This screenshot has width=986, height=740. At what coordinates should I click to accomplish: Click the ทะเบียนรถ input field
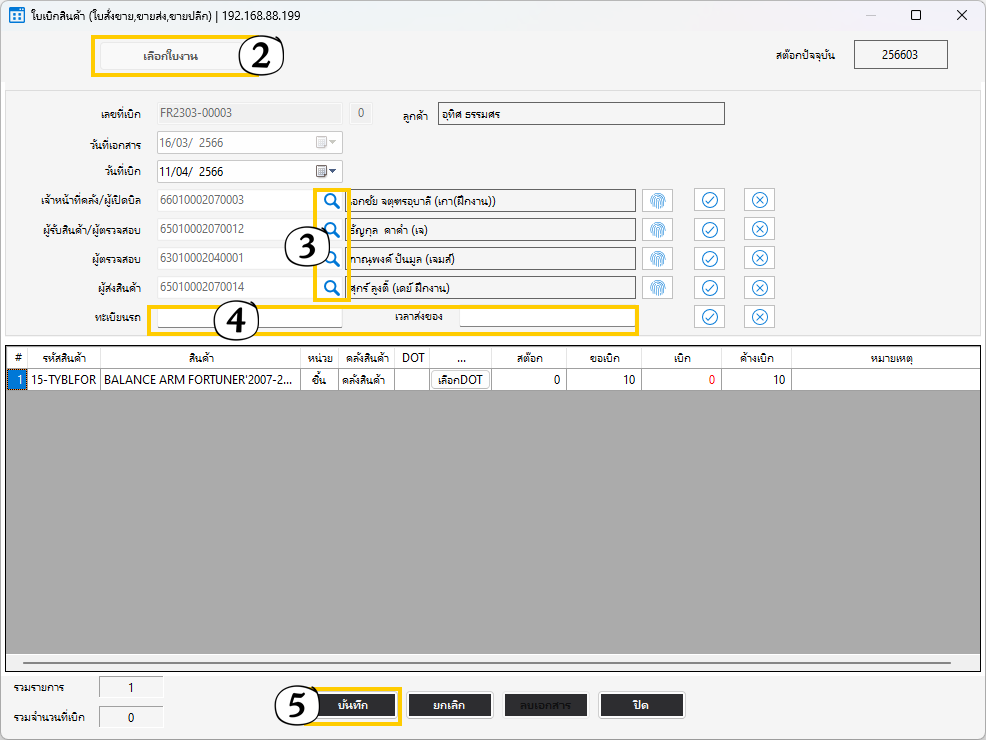250,319
